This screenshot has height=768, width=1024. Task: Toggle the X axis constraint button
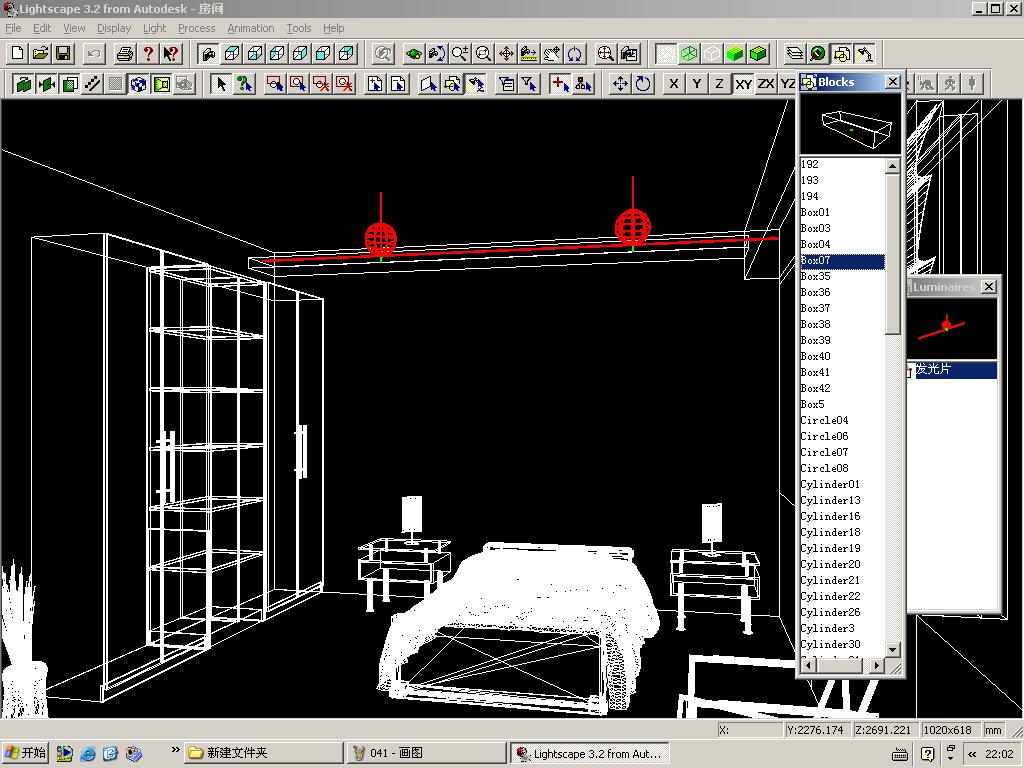(674, 84)
